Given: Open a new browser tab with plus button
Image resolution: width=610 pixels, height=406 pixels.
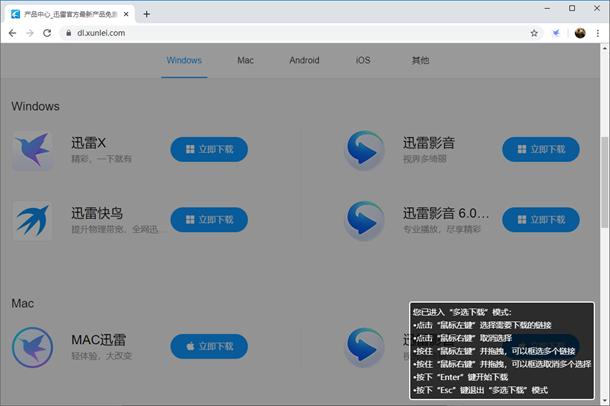Looking at the screenshot, I should [x=147, y=13].
